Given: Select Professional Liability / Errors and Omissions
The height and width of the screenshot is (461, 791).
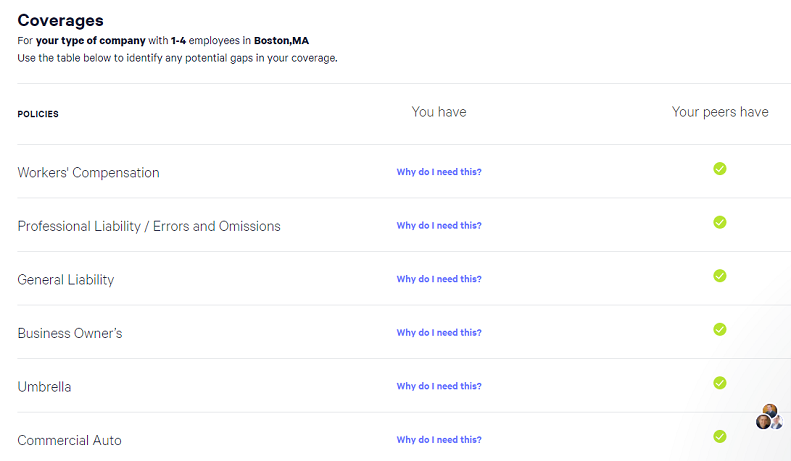Looking at the screenshot, I should (x=149, y=226).
